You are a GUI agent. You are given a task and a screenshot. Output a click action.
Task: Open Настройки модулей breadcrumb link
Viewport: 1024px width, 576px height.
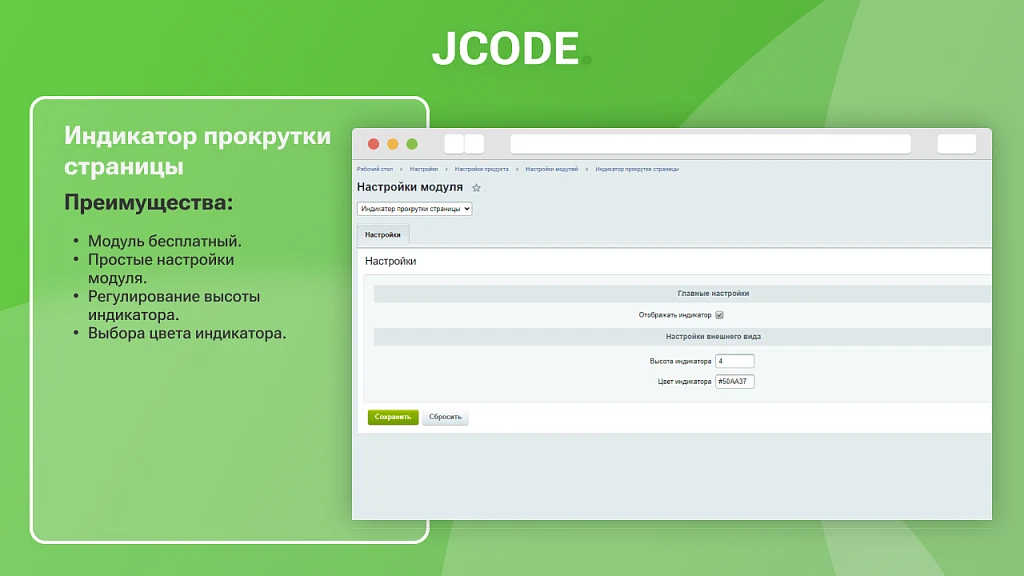[x=552, y=169]
